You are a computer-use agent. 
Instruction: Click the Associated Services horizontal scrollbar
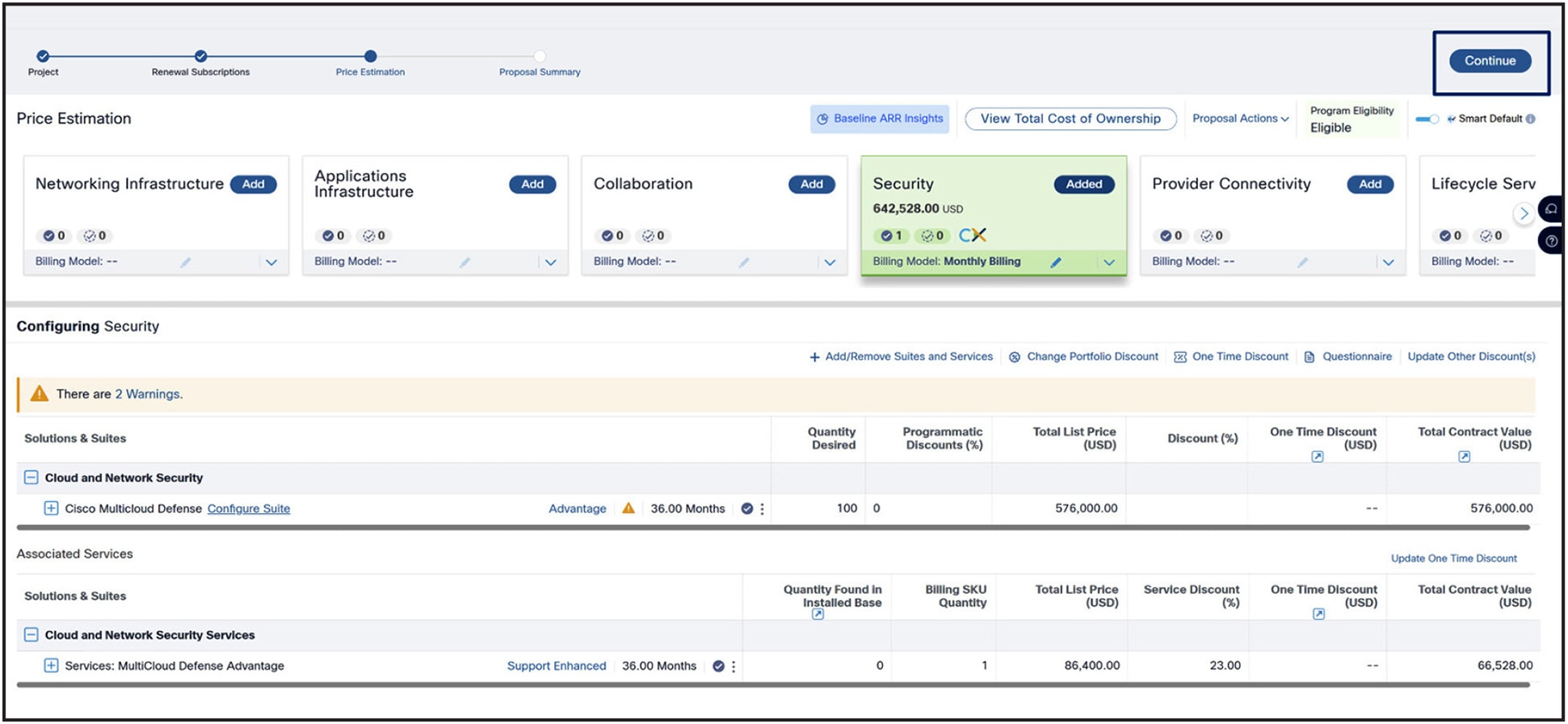[x=773, y=685]
